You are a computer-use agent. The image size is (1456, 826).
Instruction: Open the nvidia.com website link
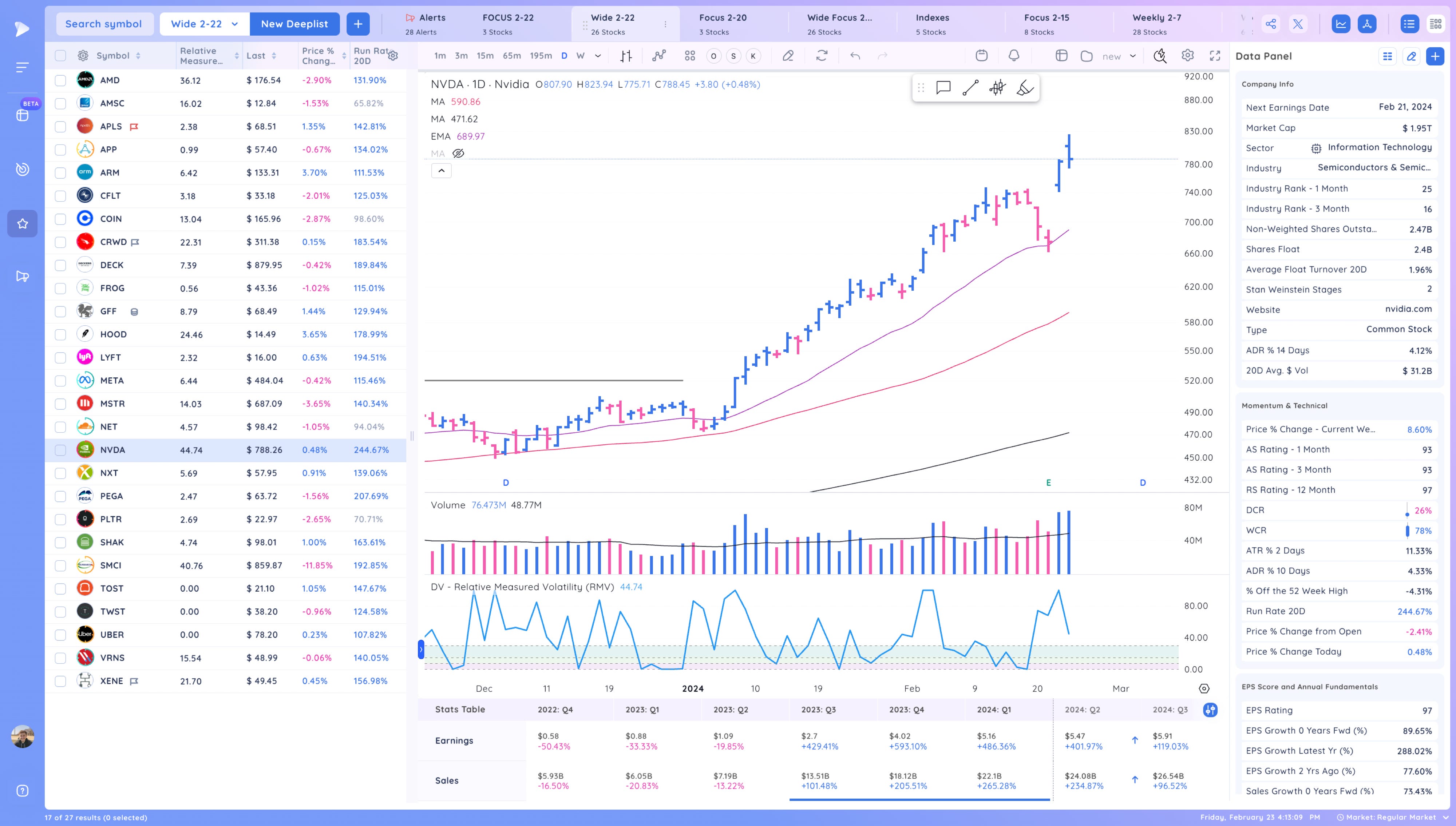pos(1408,309)
